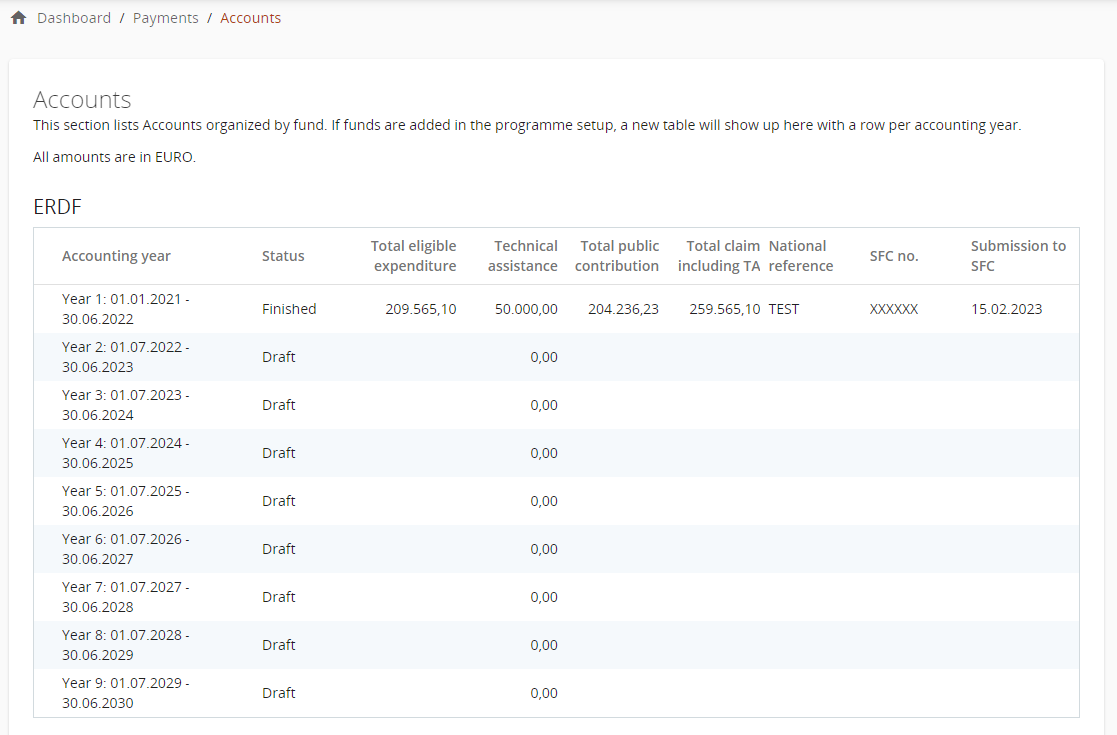Open Year 1 accounting row
The height and width of the screenshot is (735, 1117).
(125, 309)
